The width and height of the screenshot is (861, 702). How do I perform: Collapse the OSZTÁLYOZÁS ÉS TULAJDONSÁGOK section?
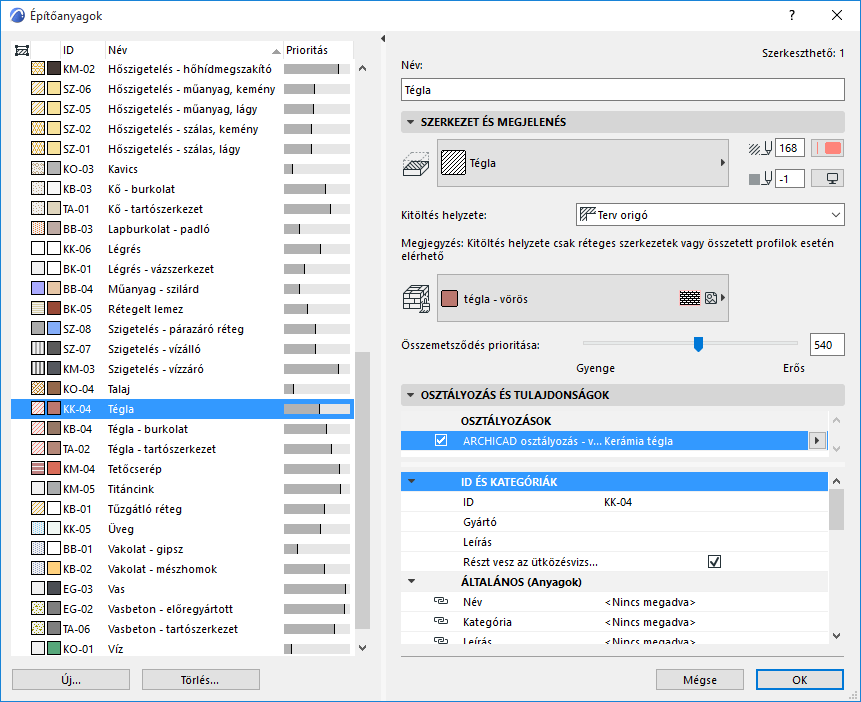[x=410, y=395]
